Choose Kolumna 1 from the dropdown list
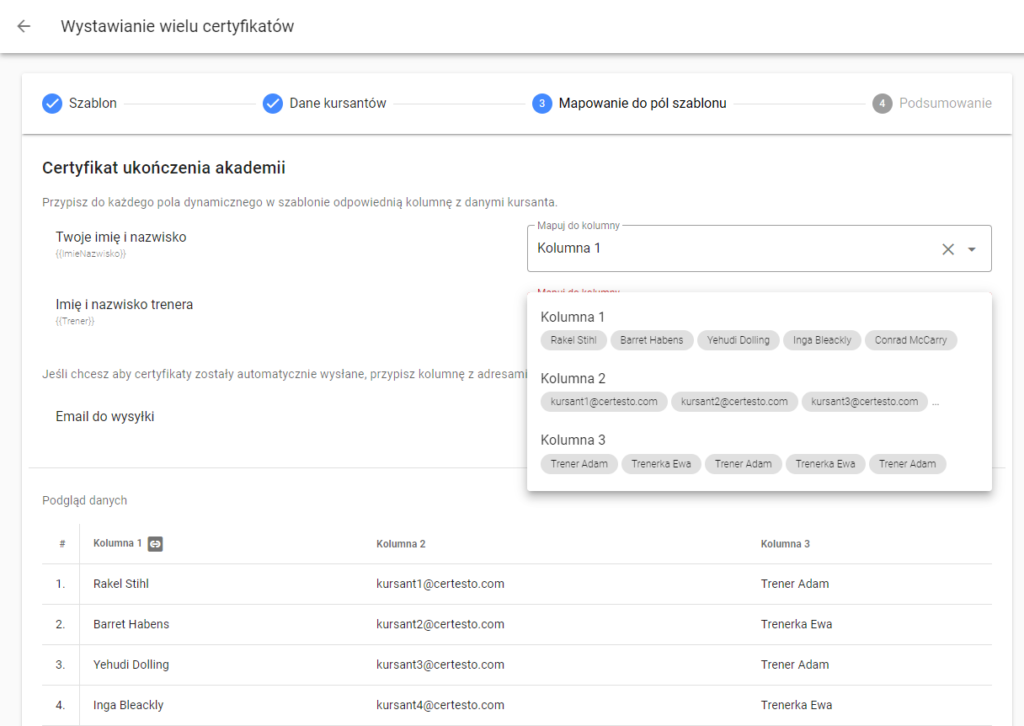 point(759,329)
